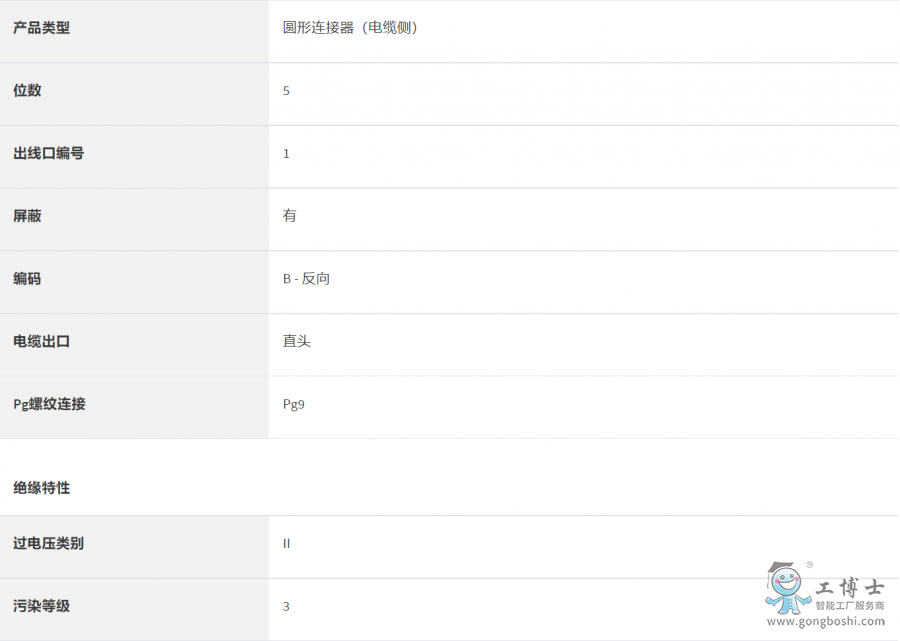The width and height of the screenshot is (900, 641).
Task: Select the 圆形连接器（电缆侧）value
Action: coord(350,28)
